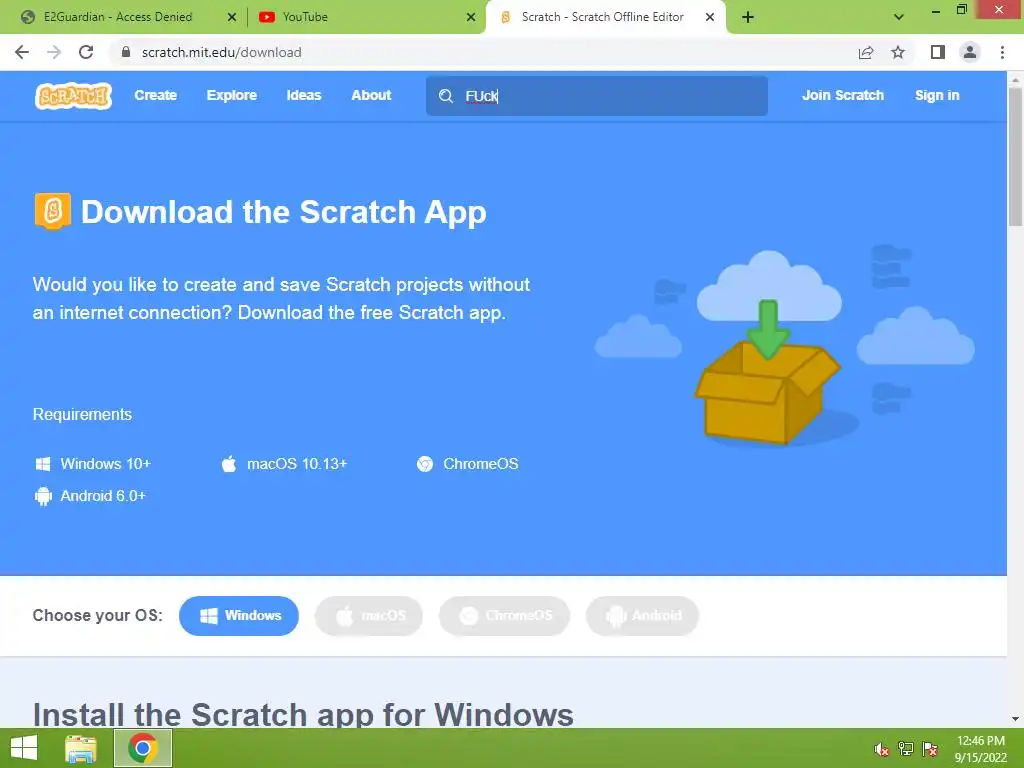Go back using browser back arrow
The height and width of the screenshot is (768, 1024).
(x=22, y=52)
